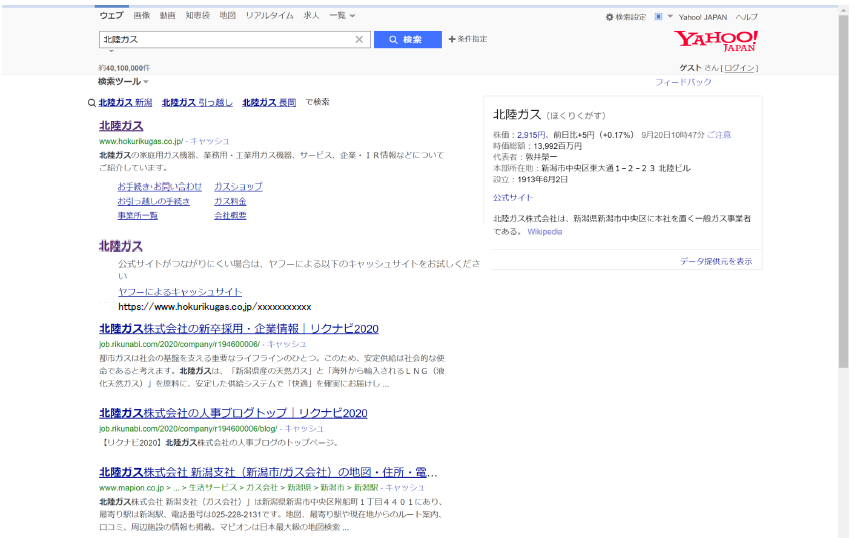Click the magnifier icon beside related searches
Viewport: 855px width, 538px height.
click(x=92, y=102)
